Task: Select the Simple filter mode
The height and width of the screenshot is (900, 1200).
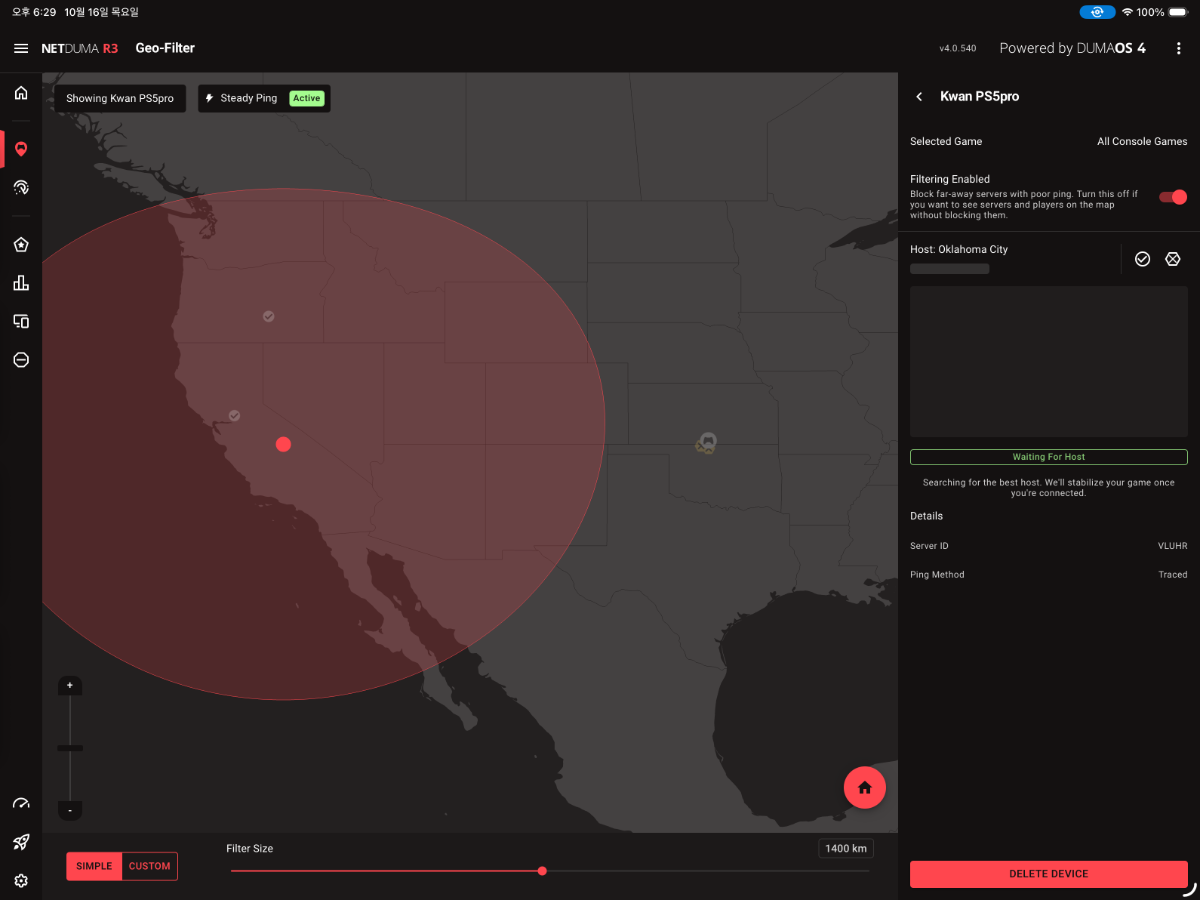Action: pos(94,866)
